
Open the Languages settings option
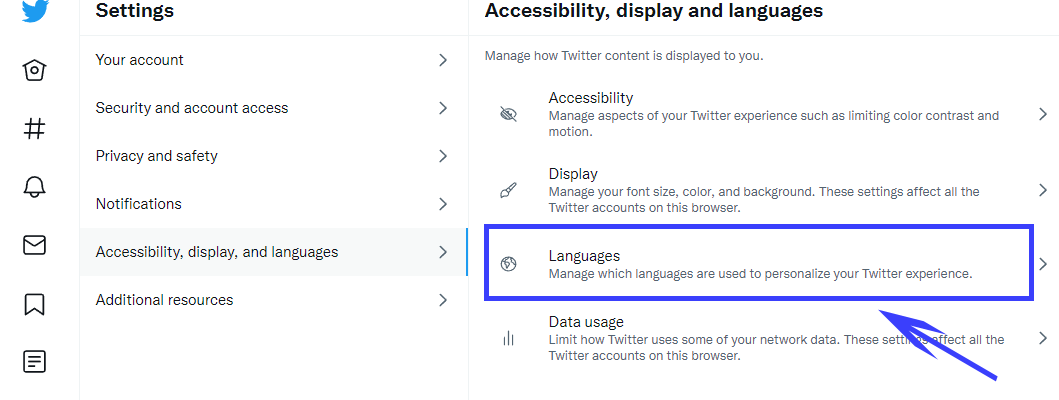point(760,264)
